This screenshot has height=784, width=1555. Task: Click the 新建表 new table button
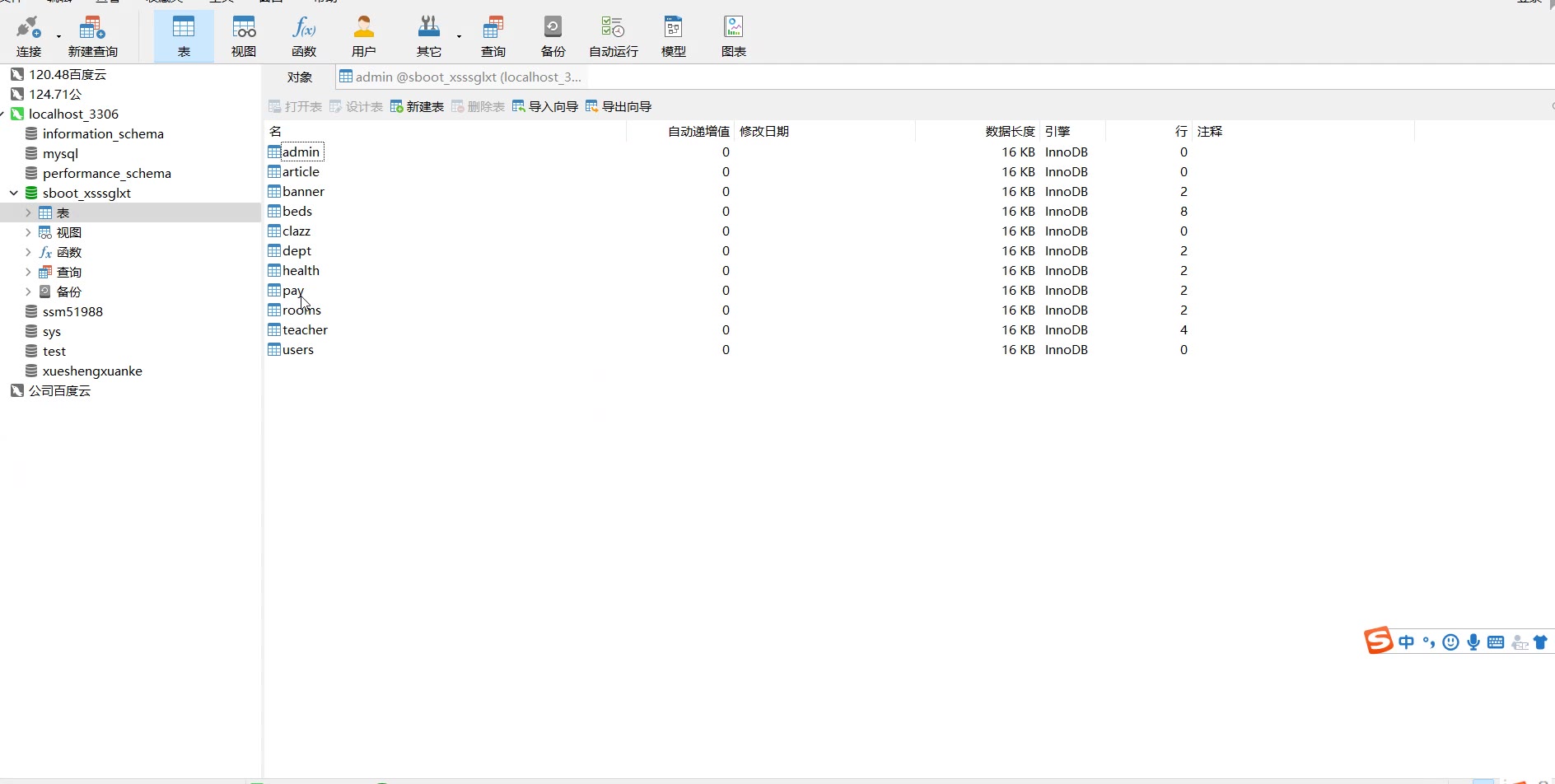pyautogui.click(x=417, y=106)
